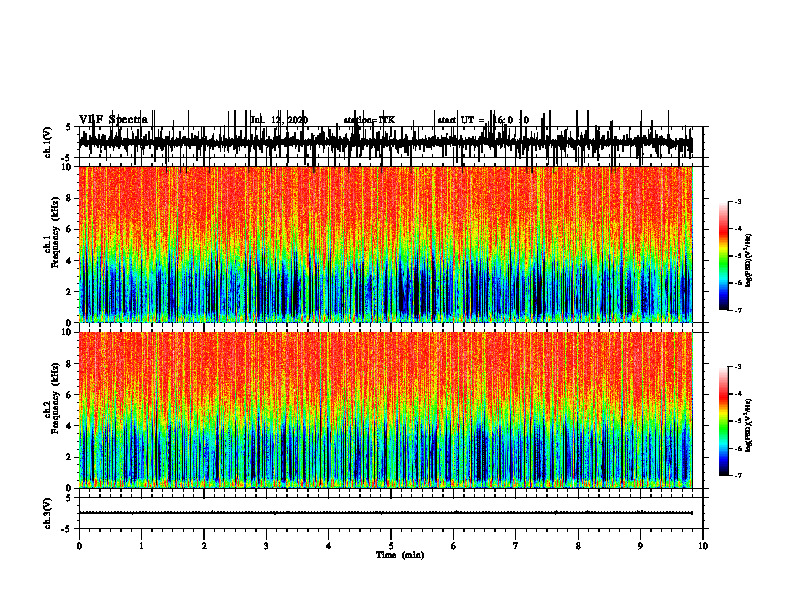This screenshot has width=792, height=612.
Task: Click time axis tick label "0"
Action: 79,546
